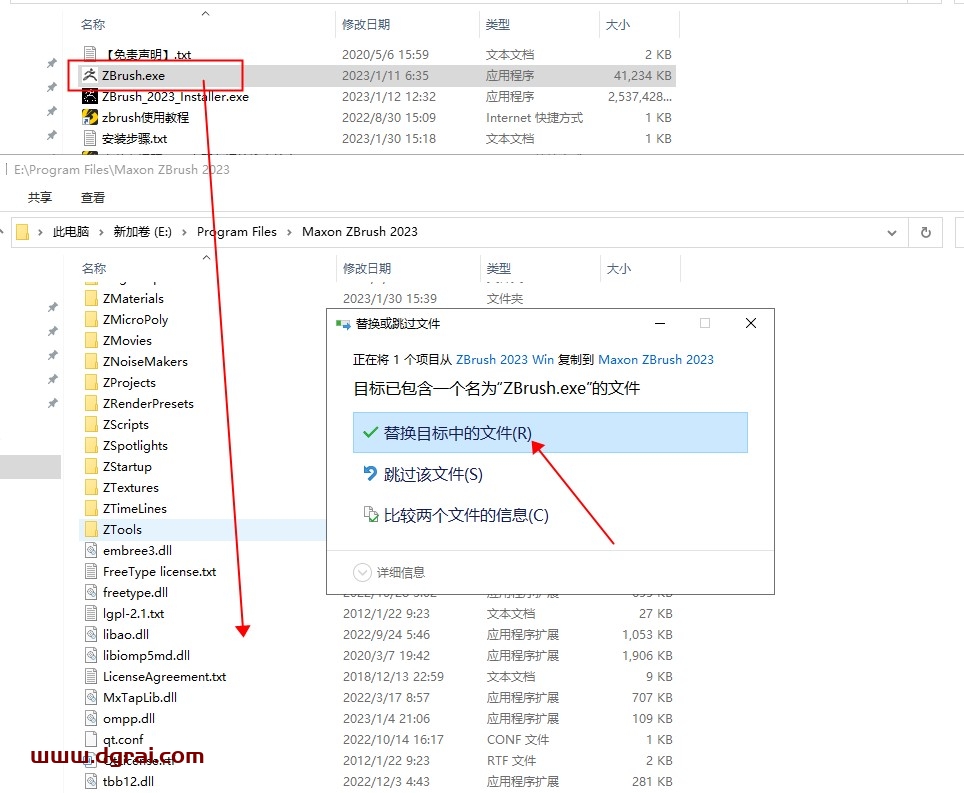Select the embree3.dll file icon
This screenshot has height=793, width=964.
pyautogui.click(x=92, y=551)
